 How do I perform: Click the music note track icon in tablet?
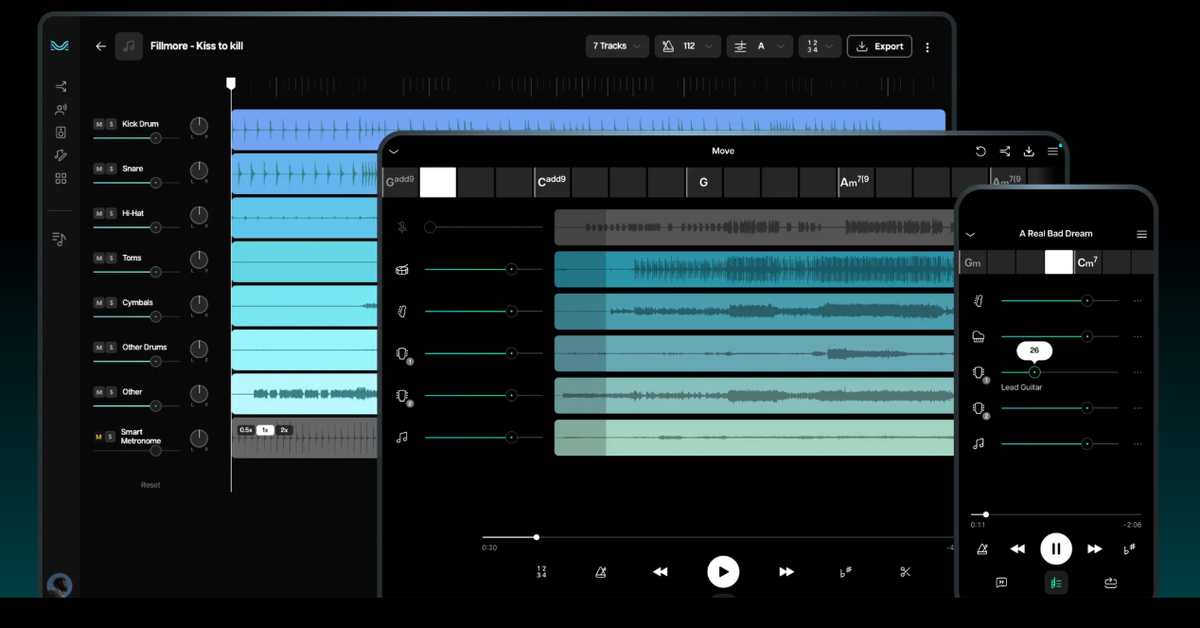[x=402, y=437]
